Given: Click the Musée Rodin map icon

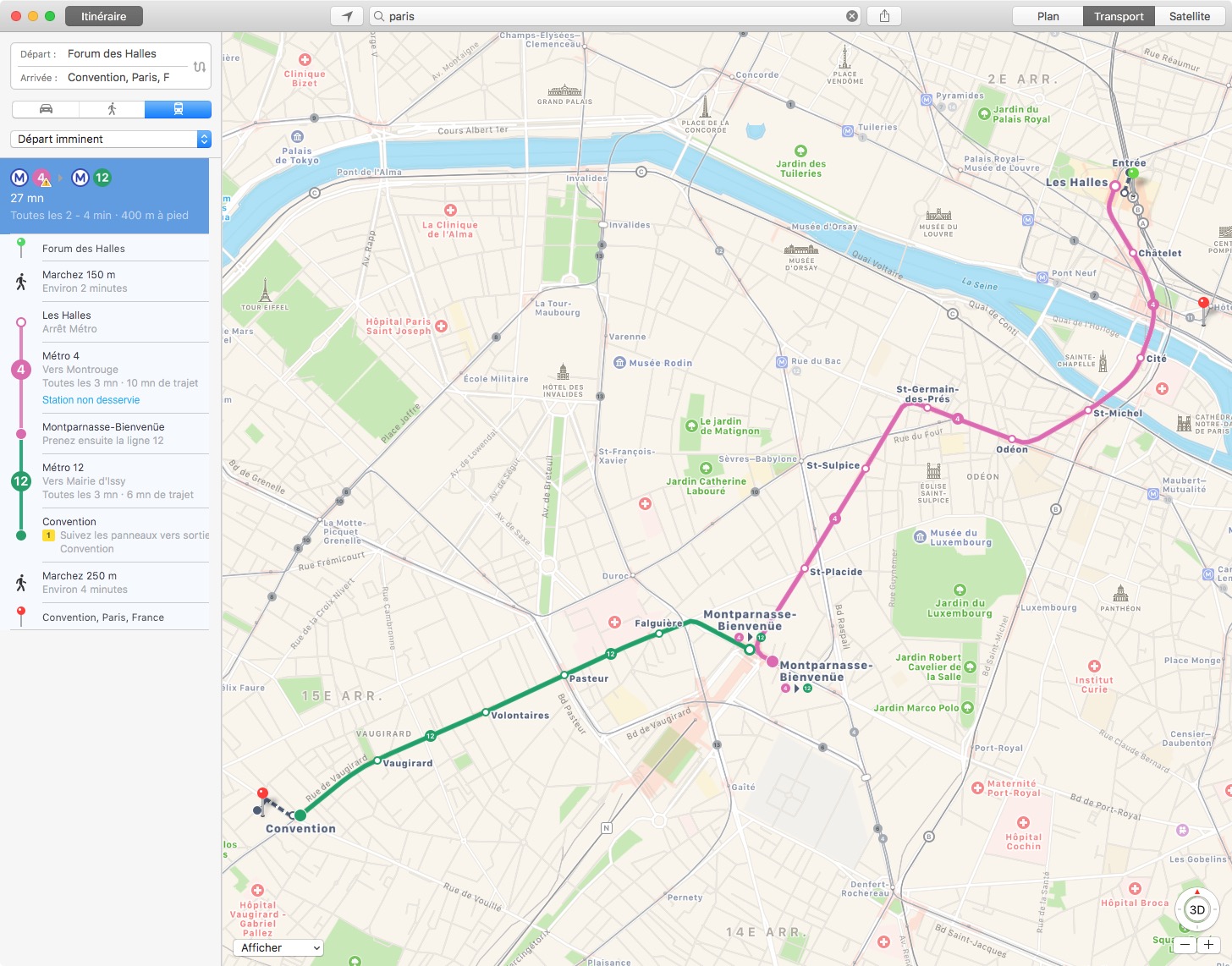Looking at the screenshot, I should tap(619, 363).
